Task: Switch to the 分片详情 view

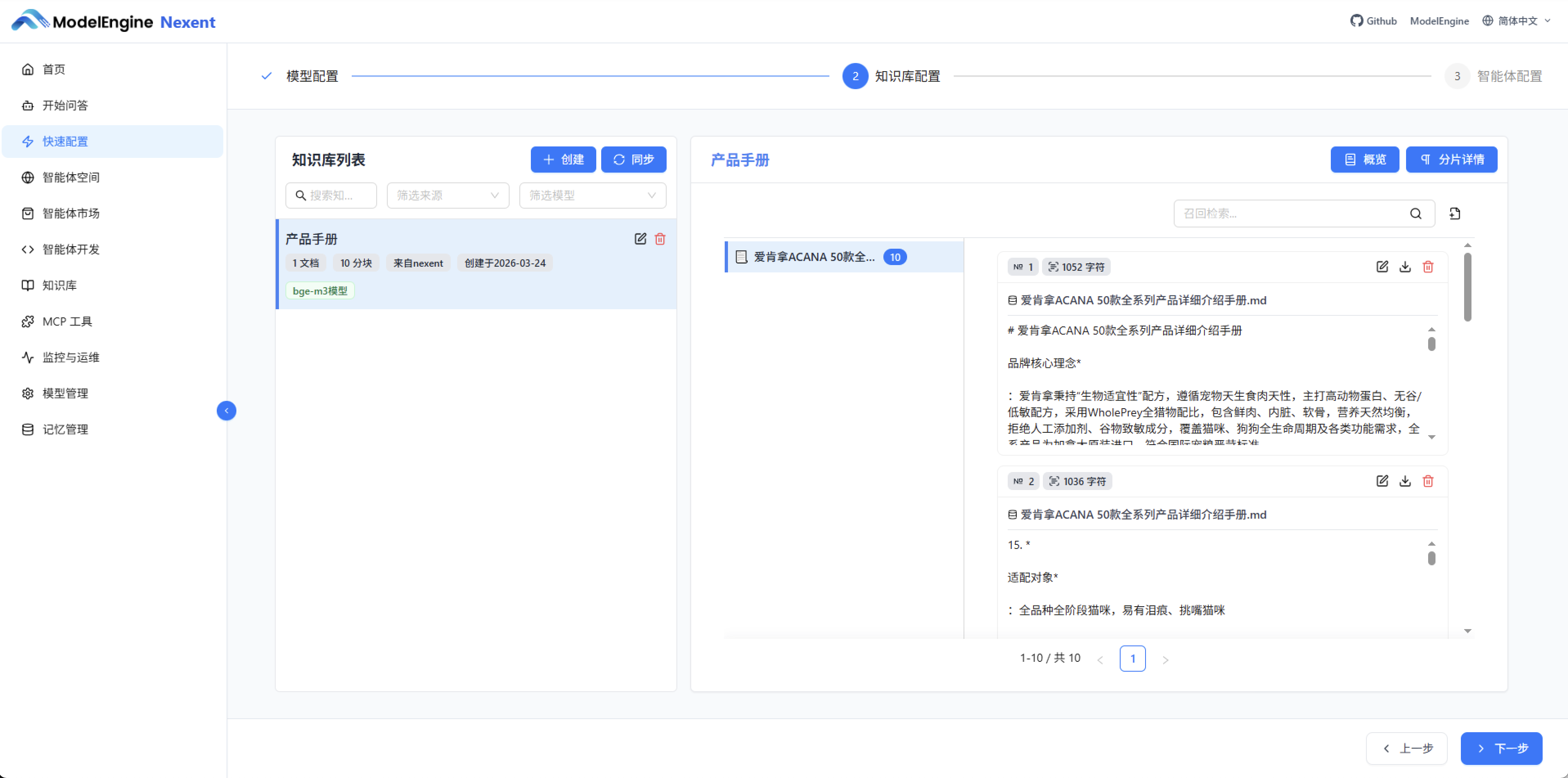Action: (1452, 159)
